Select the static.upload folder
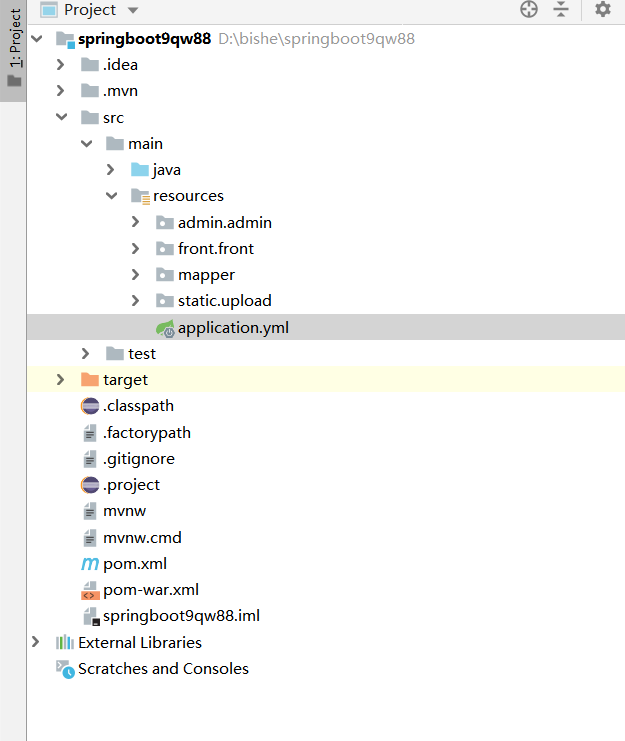Image resolution: width=625 pixels, height=741 pixels. pos(224,301)
